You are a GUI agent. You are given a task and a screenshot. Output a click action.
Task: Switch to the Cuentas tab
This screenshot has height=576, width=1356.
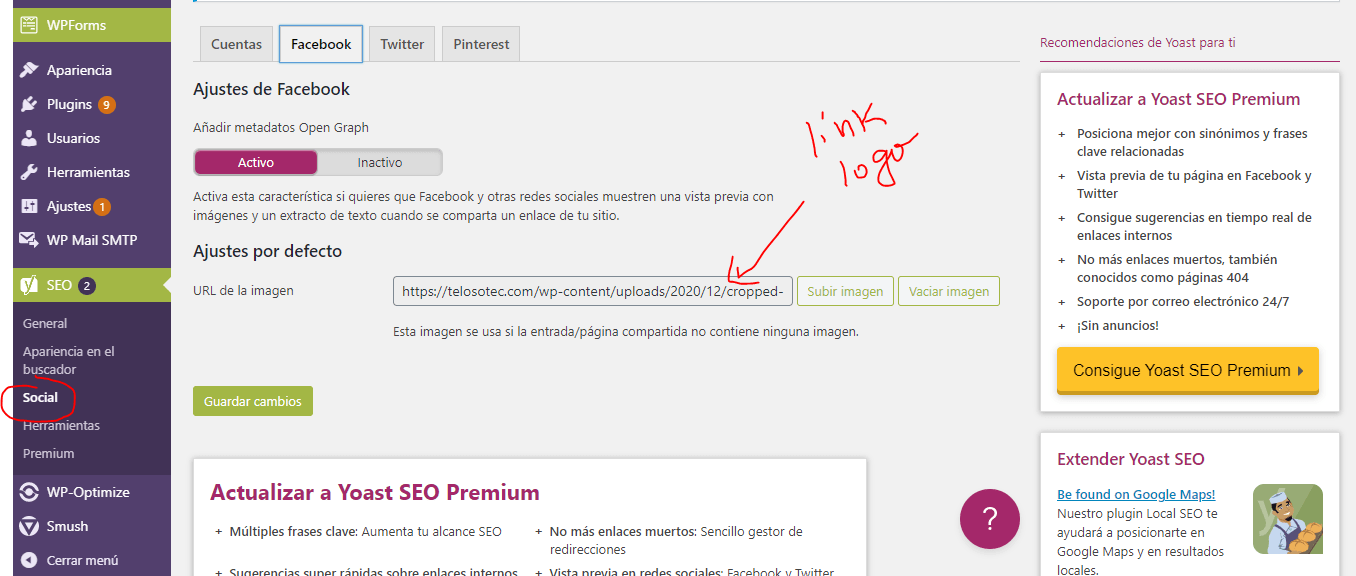[236, 44]
